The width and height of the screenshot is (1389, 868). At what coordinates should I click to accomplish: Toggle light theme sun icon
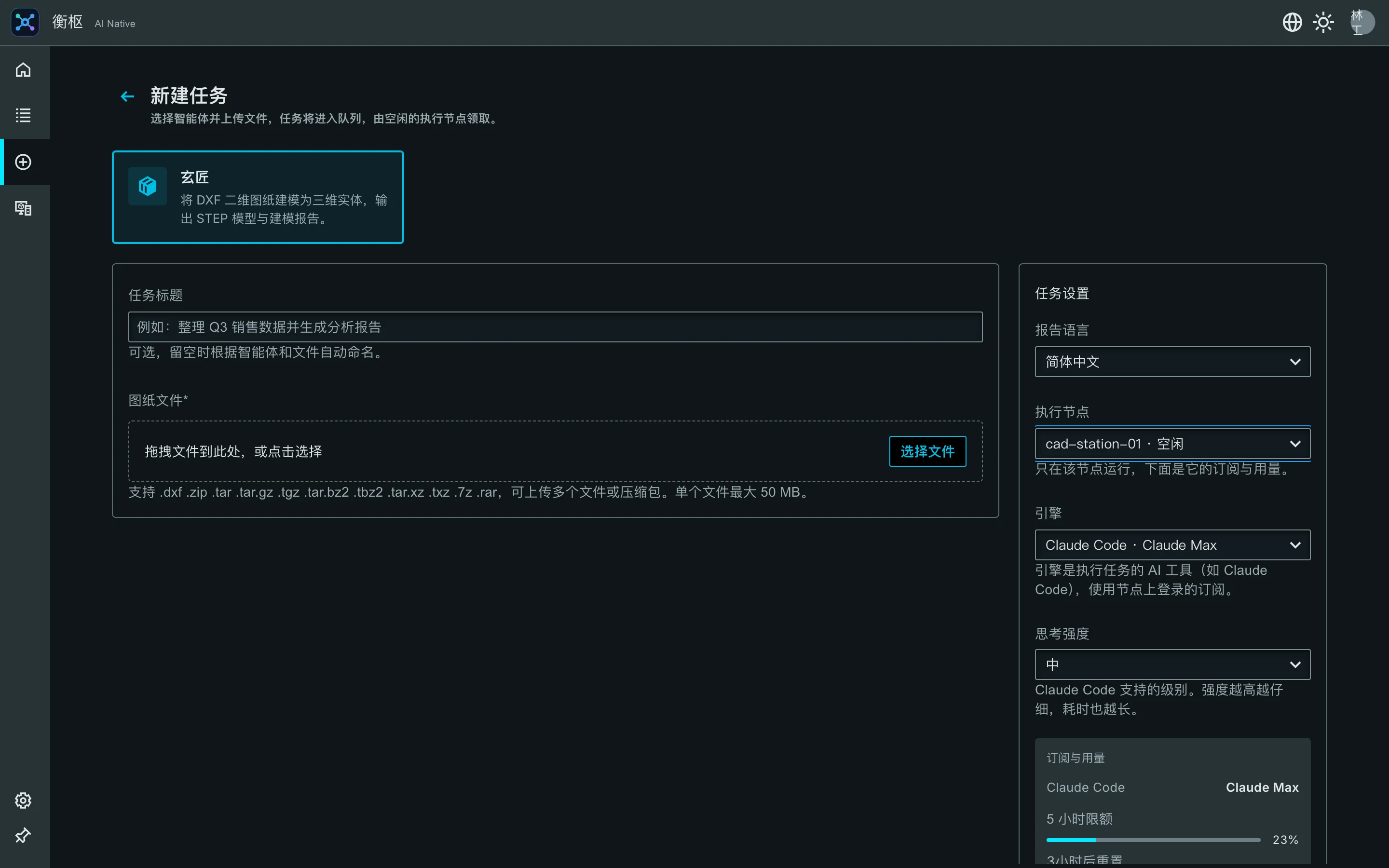coord(1323,22)
